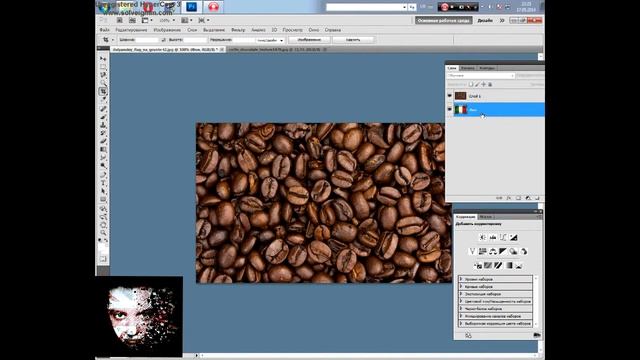The width and height of the screenshot is (640, 360).
Task: Open the blend mode dropdown Обычные
Action: point(480,76)
